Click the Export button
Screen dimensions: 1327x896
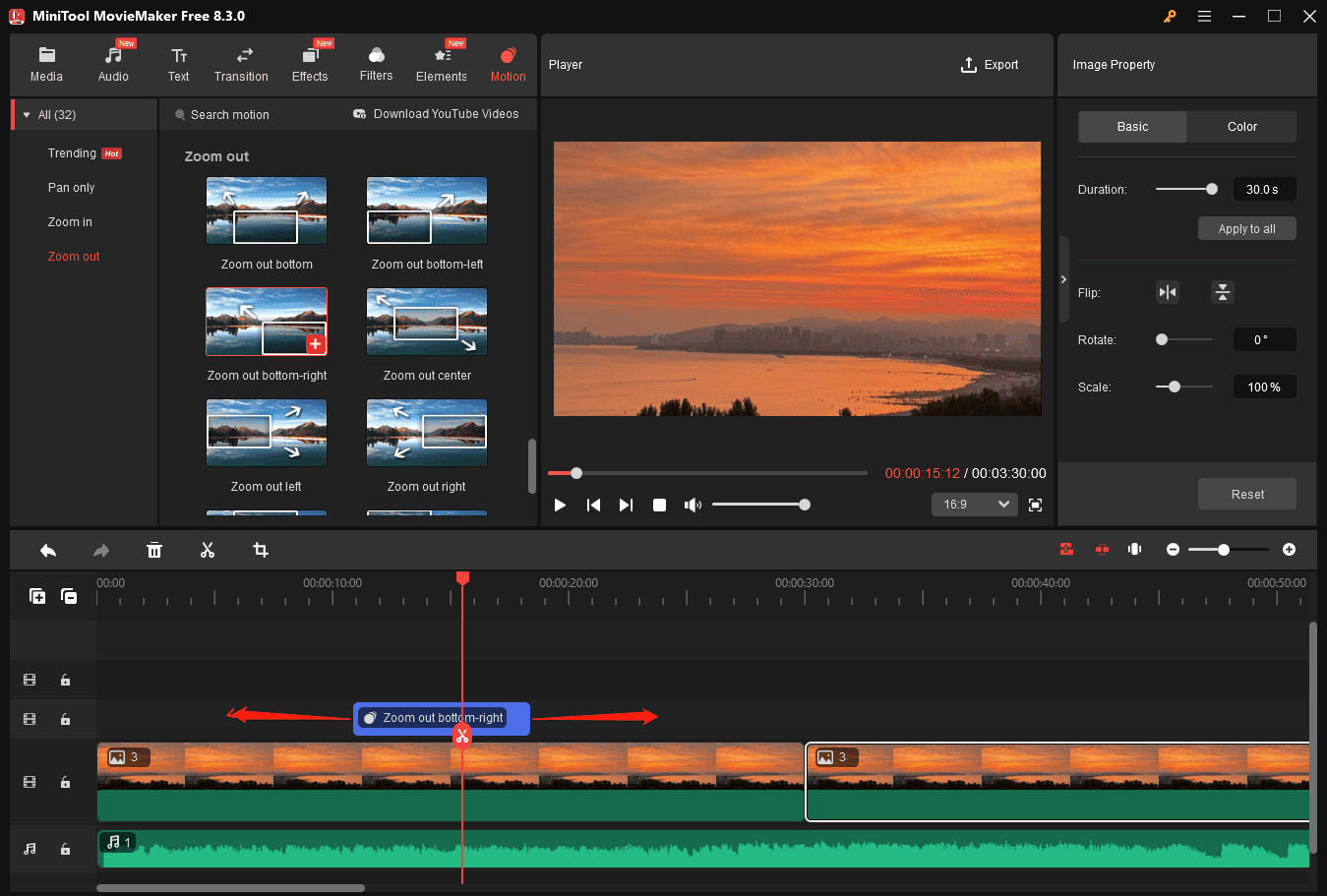990,65
